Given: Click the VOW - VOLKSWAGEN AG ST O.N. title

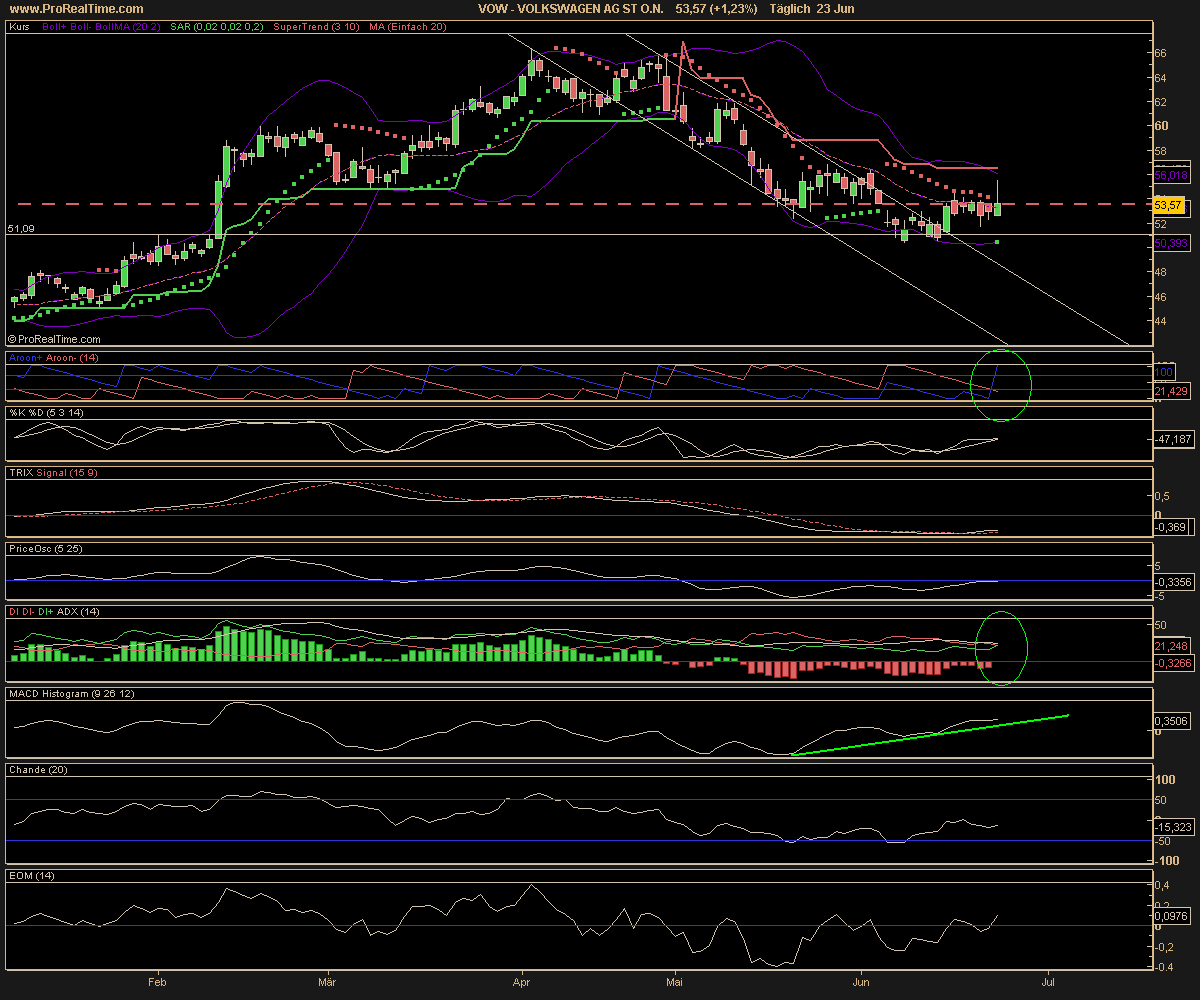Looking at the screenshot, I should point(571,8).
